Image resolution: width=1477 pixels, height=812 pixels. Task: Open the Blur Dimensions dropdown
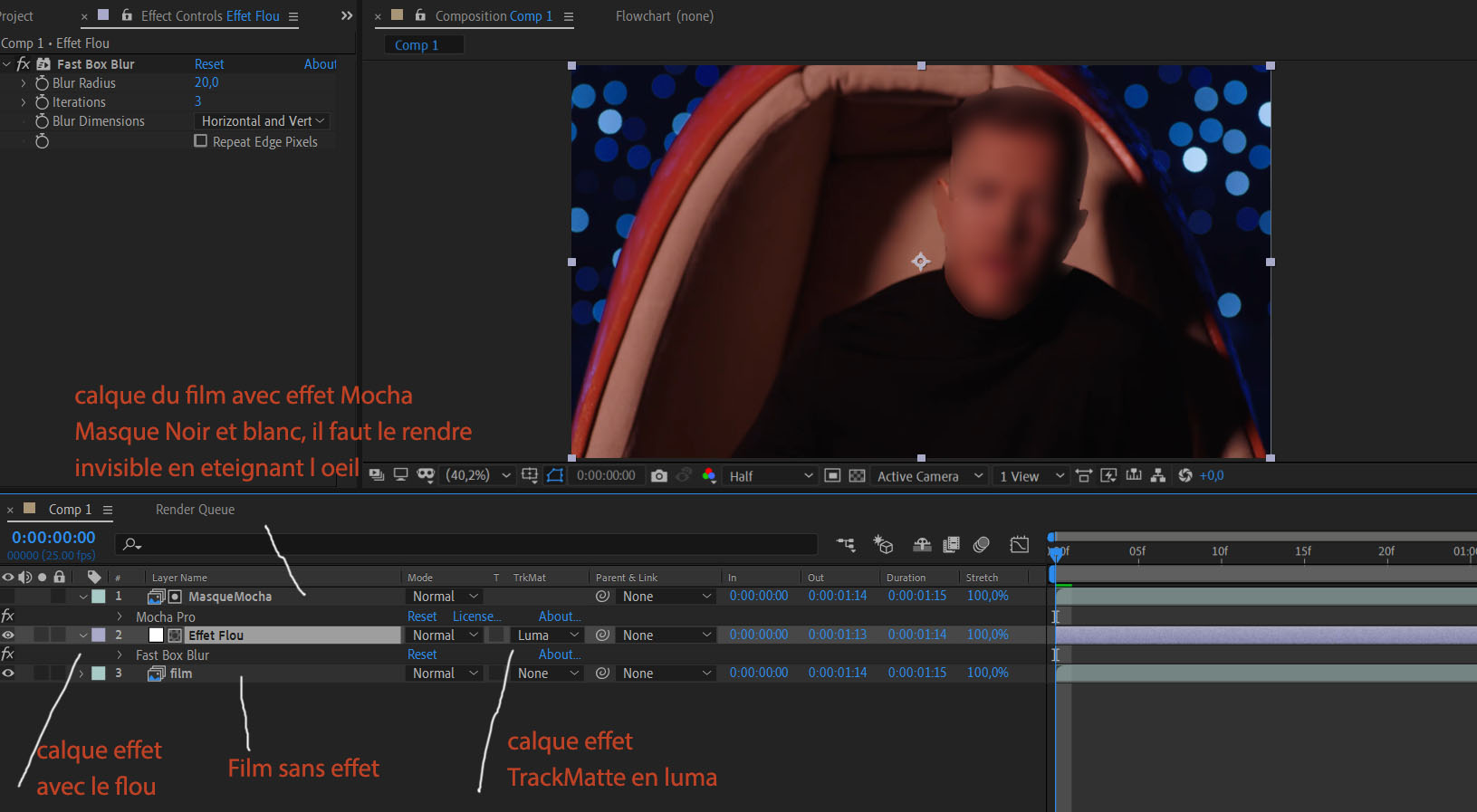click(x=262, y=121)
